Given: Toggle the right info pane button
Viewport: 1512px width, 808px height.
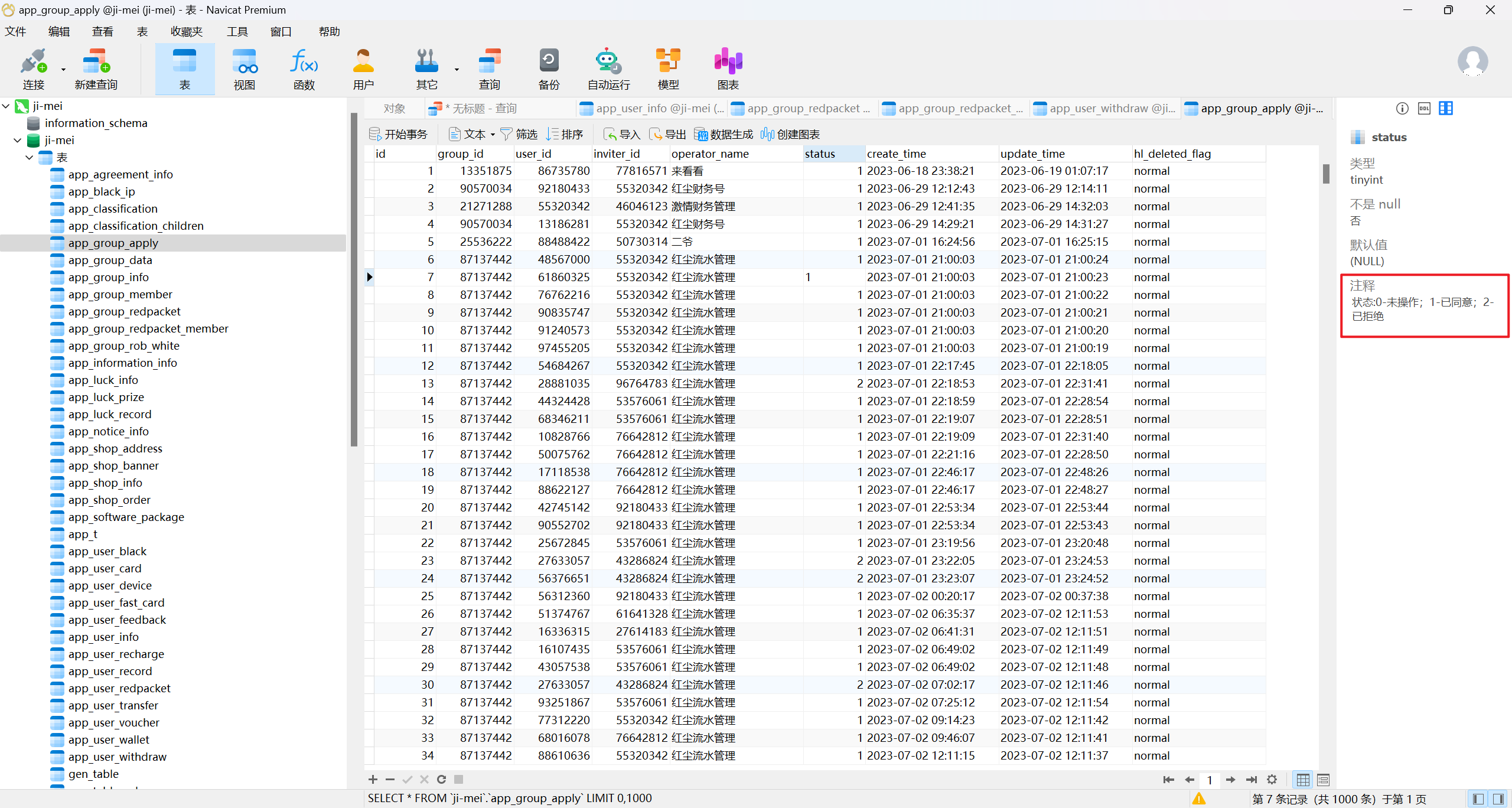Looking at the screenshot, I should click(1498, 799).
